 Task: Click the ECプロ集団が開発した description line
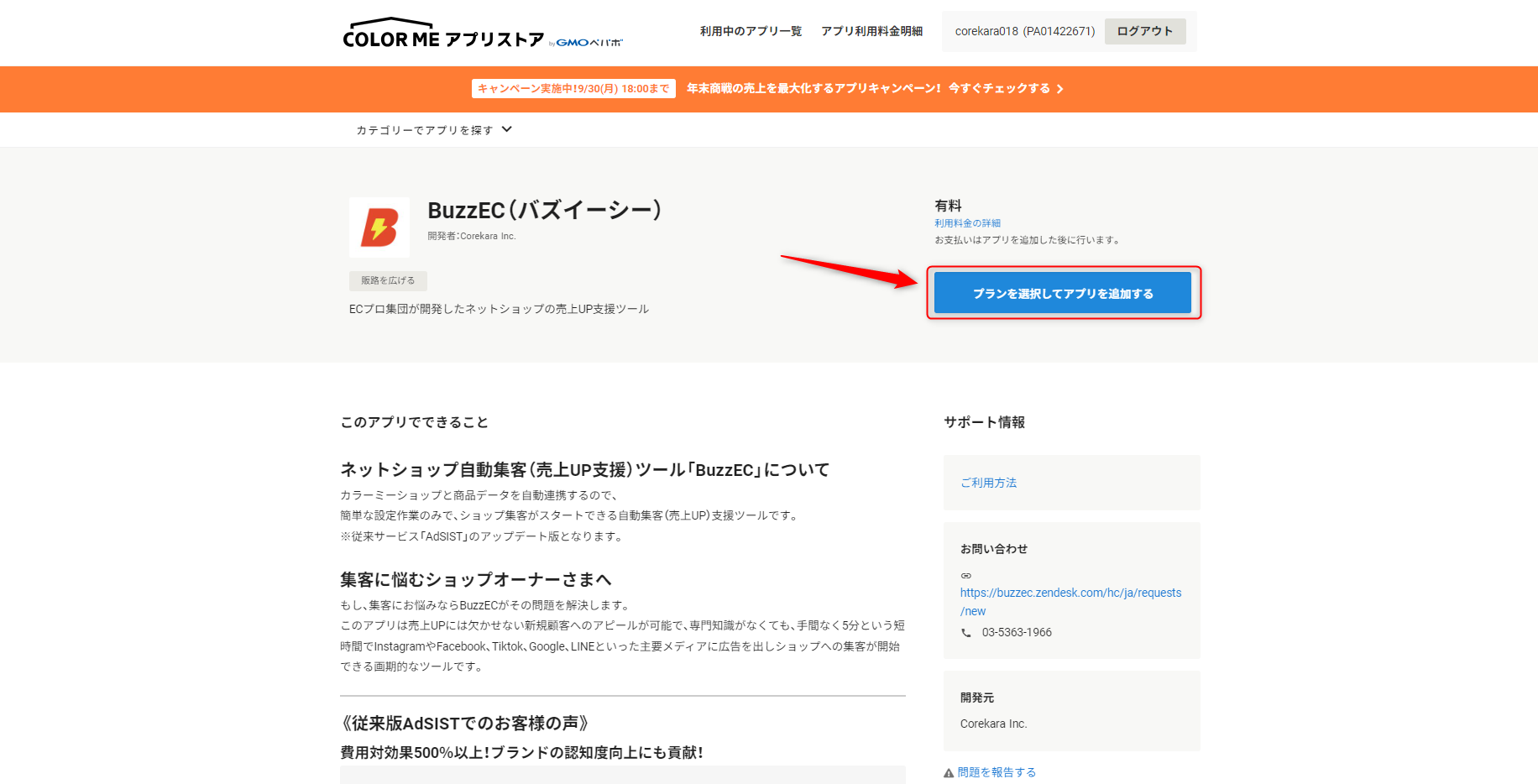[x=499, y=309]
